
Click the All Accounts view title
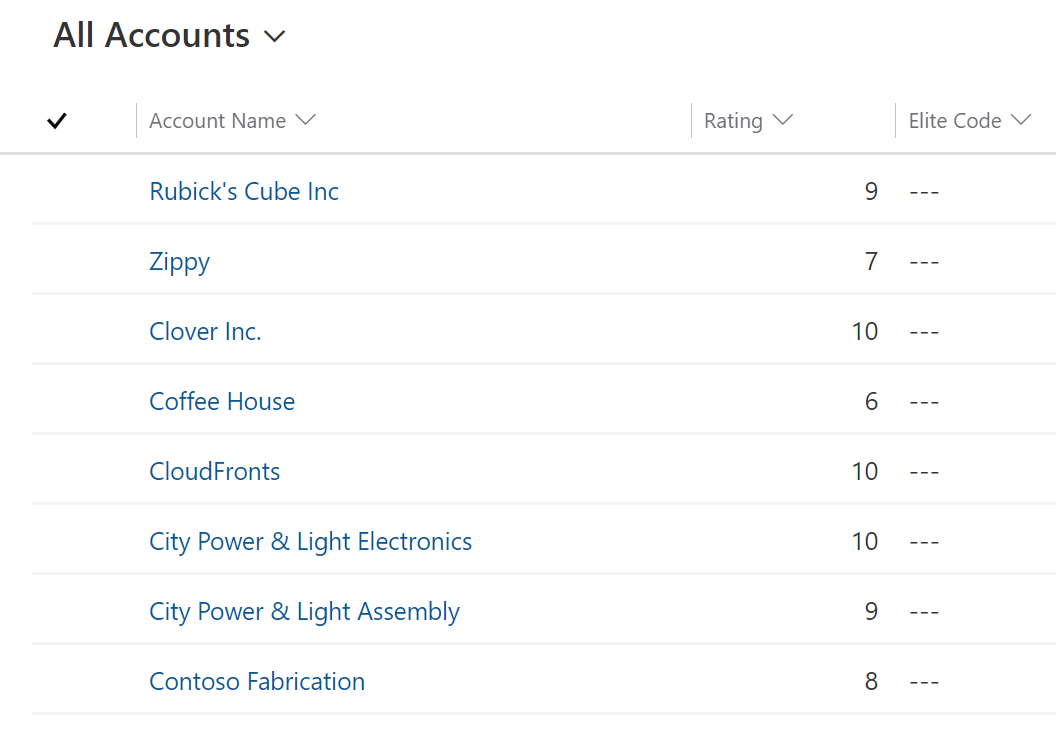coord(152,36)
